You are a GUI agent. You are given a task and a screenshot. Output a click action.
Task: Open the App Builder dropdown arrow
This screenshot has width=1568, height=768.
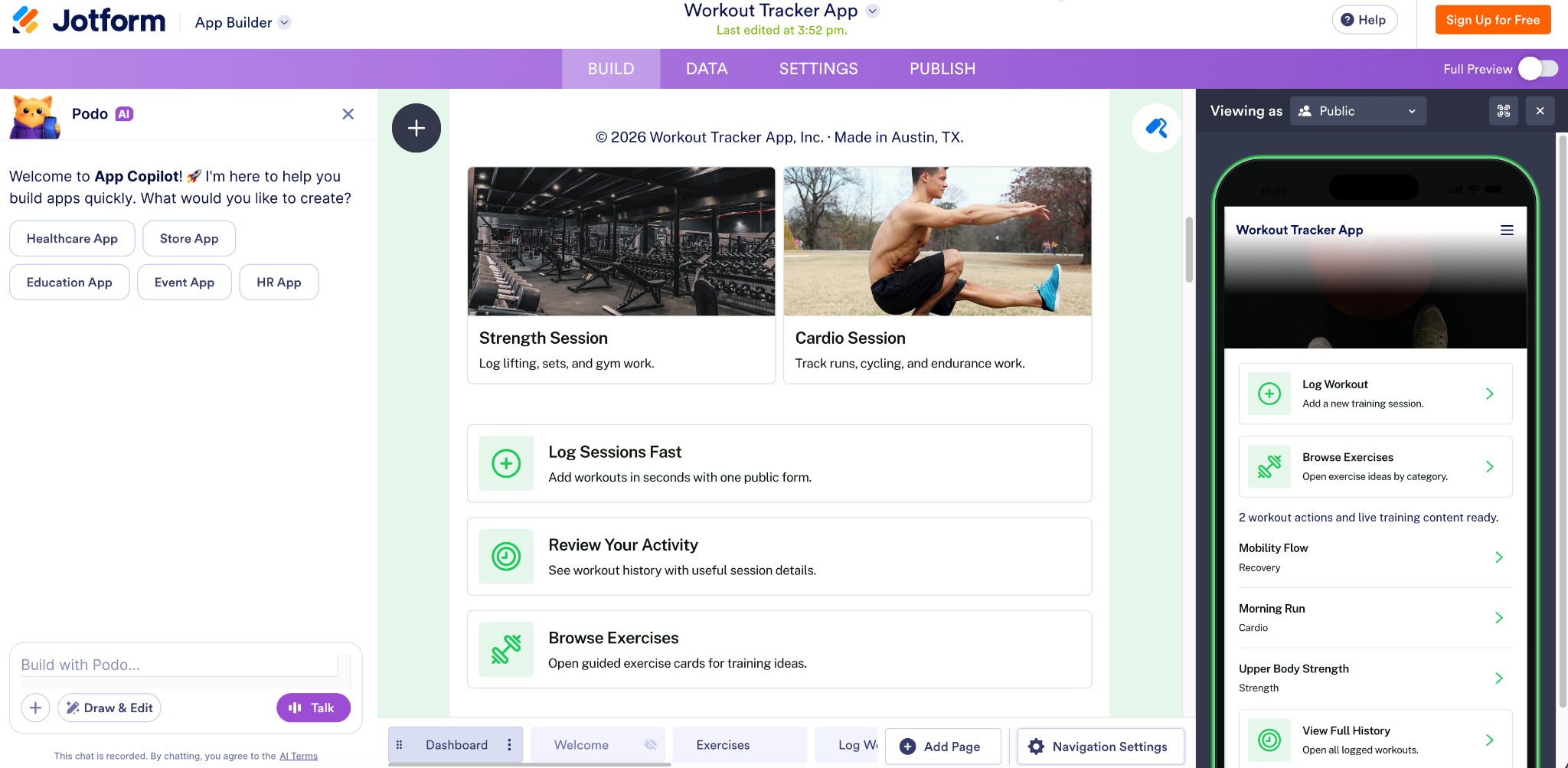[x=285, y=22]
